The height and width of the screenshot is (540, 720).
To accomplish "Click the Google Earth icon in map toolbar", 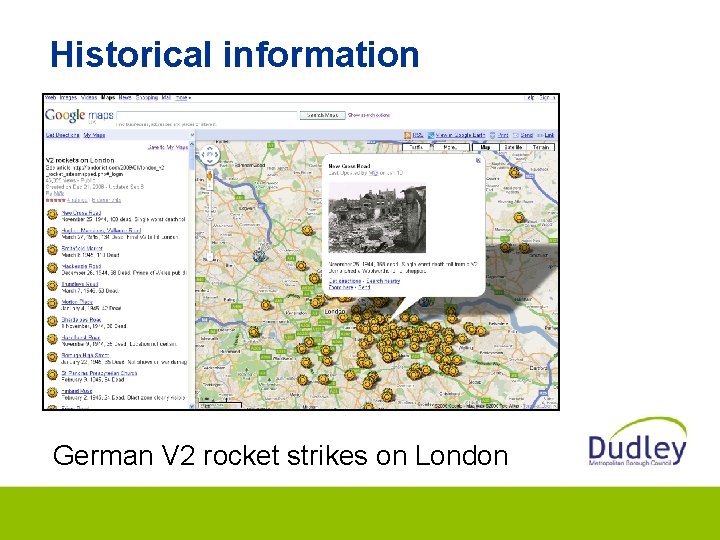I will 431,135.
